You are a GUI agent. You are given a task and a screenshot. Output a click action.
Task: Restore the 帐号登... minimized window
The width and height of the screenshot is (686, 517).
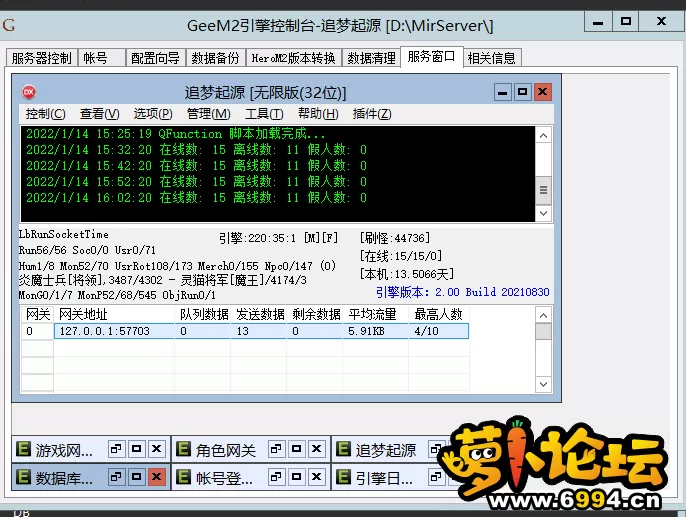(x=276, y=477)
